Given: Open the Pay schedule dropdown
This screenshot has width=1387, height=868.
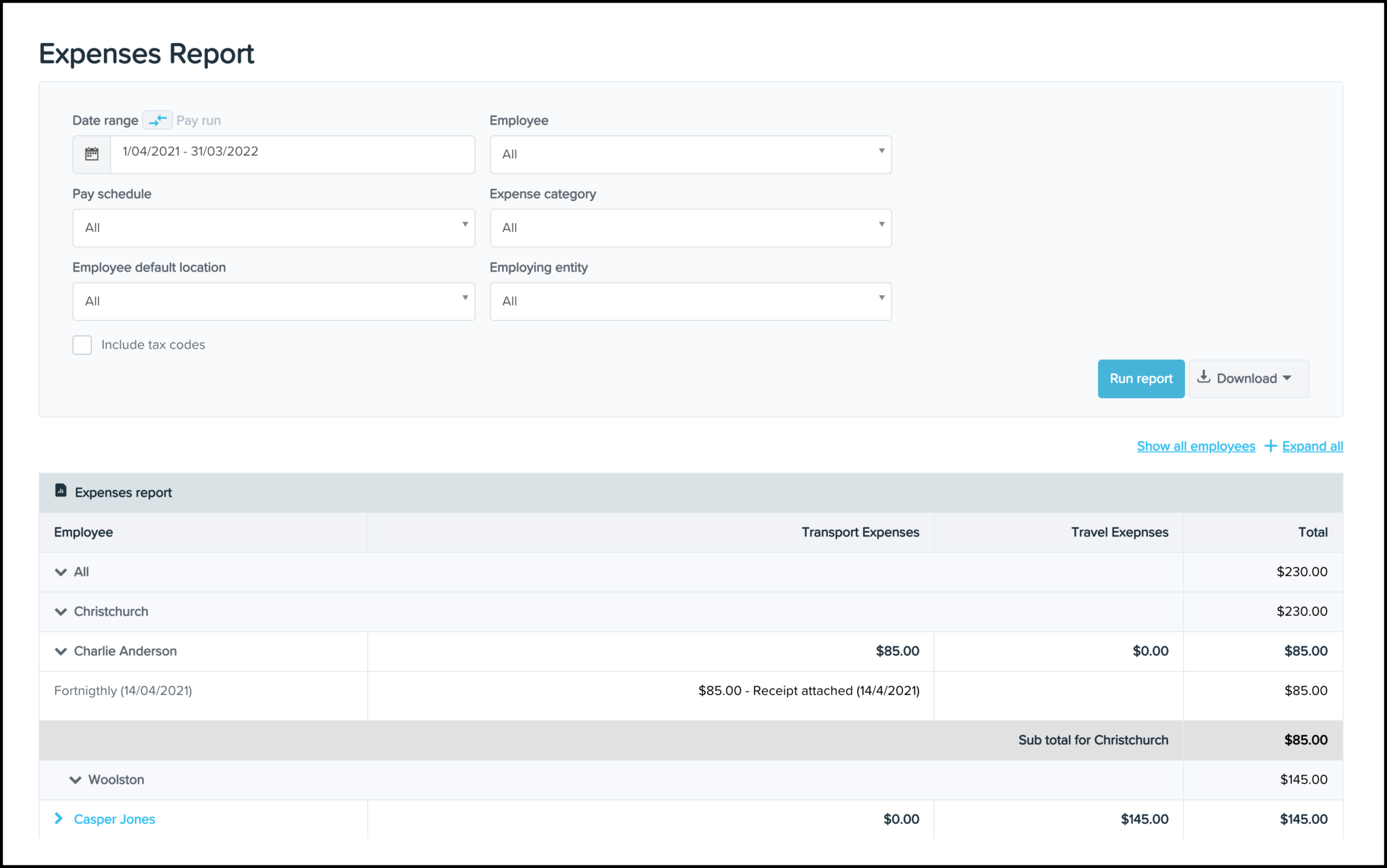Looking at the screenshot, I should tap(273, 228).
